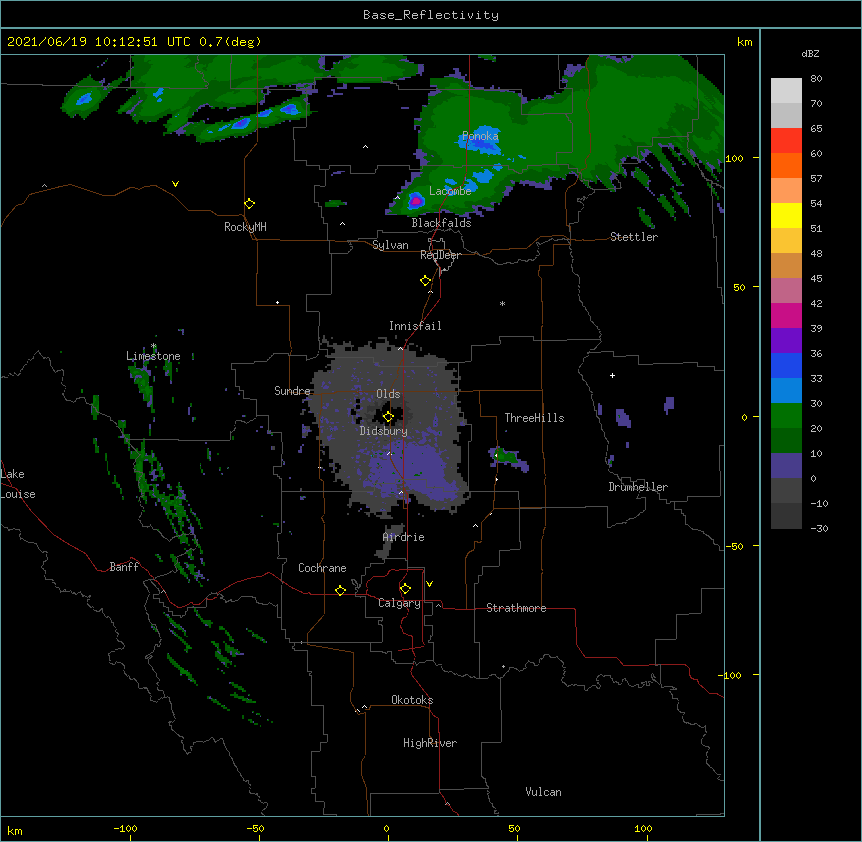Click the -50 tick on right km axis
This screenshot has width=862, height=842.
pyautogui.click(x=734, y=546)
